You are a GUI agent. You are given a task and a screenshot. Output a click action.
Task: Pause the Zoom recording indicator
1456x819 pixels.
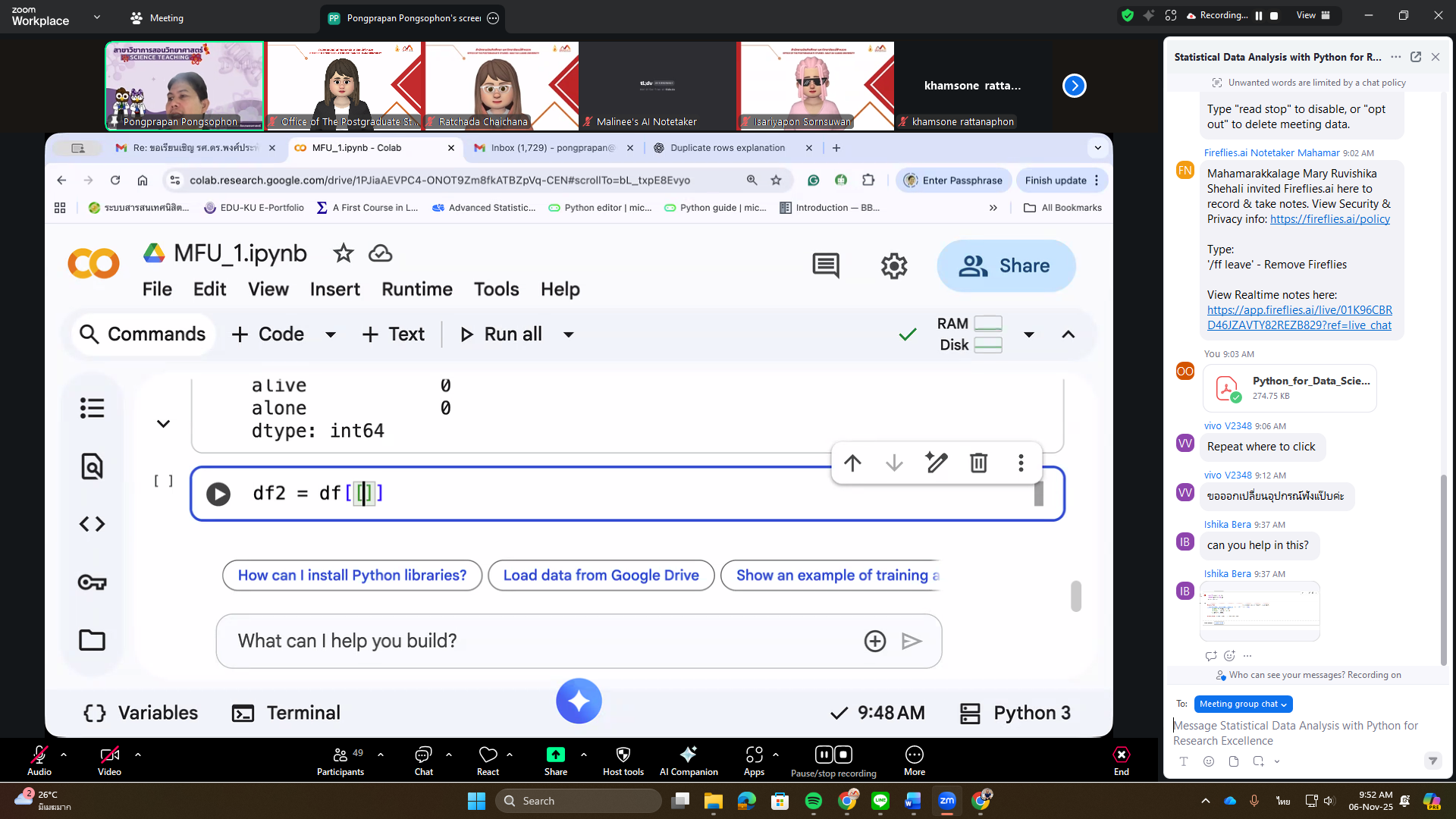(x=1259, y=15)
